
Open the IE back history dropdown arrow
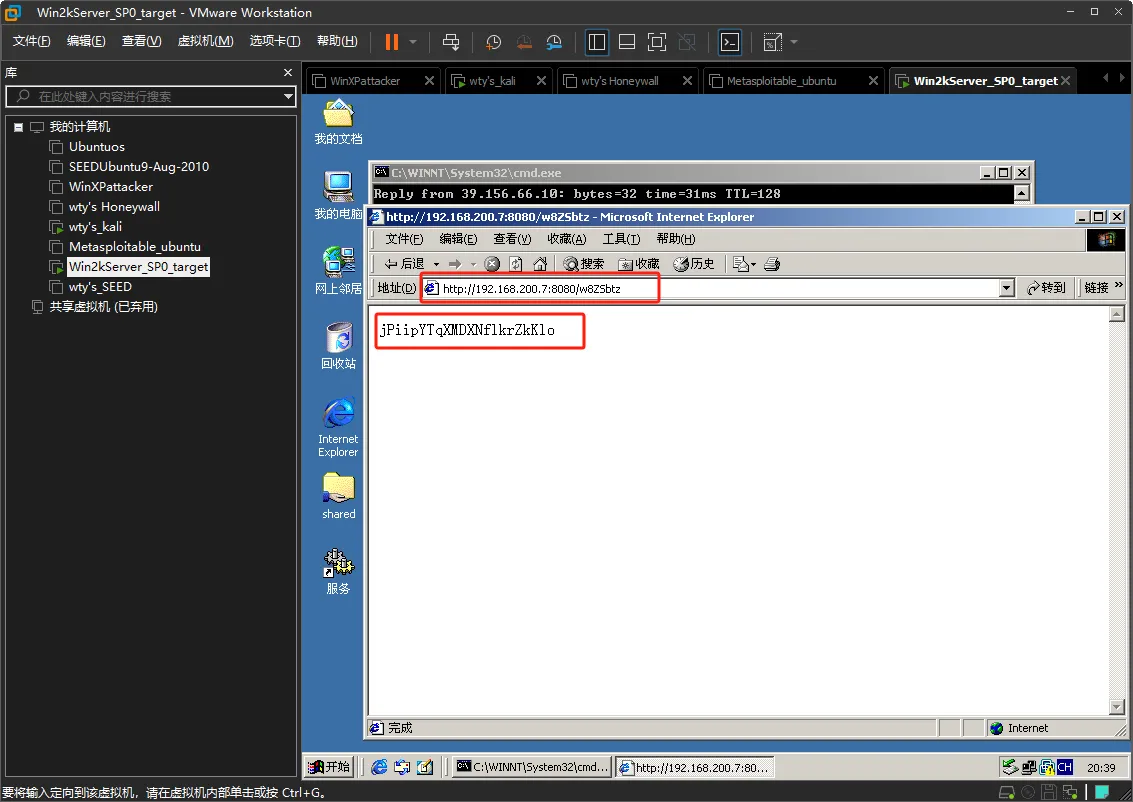pos(436,264)
